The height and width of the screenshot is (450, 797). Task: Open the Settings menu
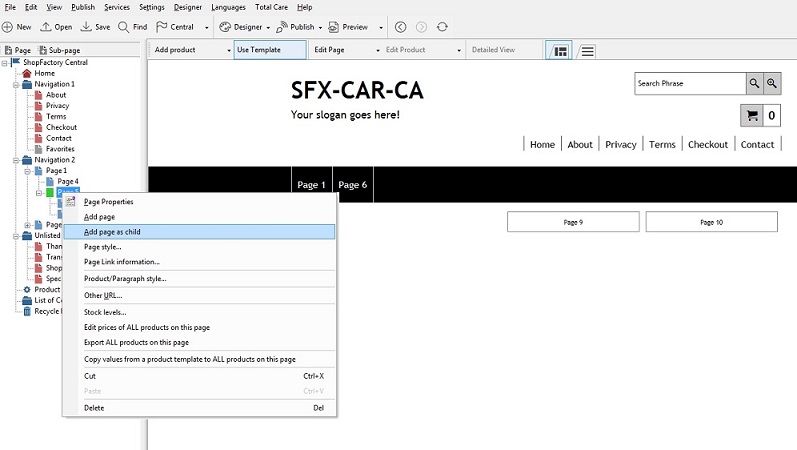pyautogui.click(x=151, y=7)
